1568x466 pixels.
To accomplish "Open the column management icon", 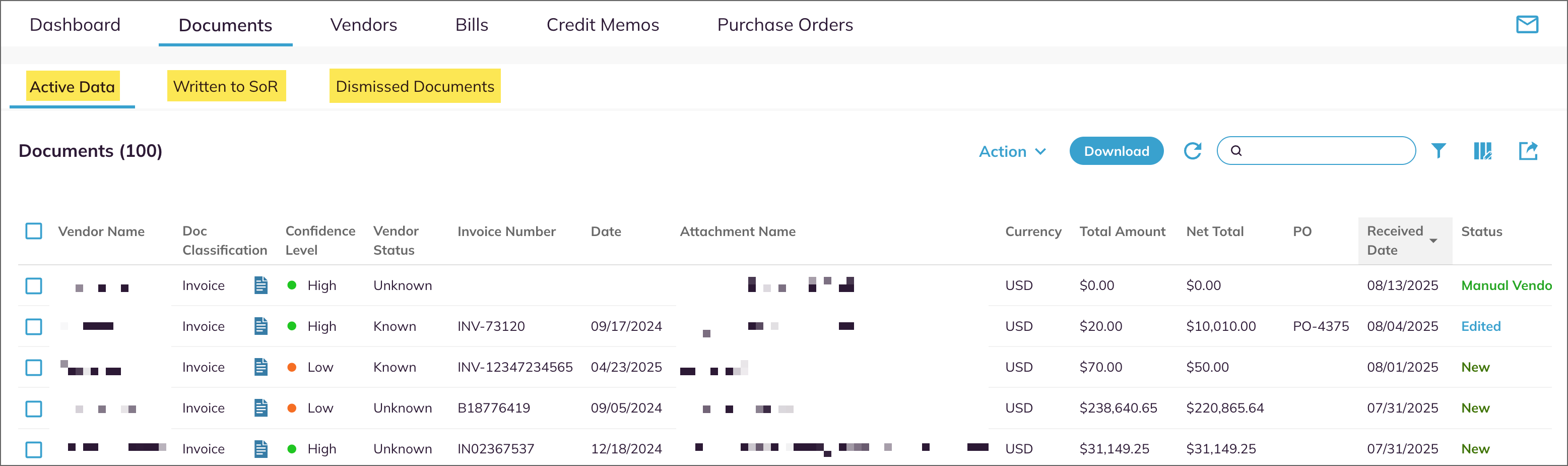I will pos(1483,150).
